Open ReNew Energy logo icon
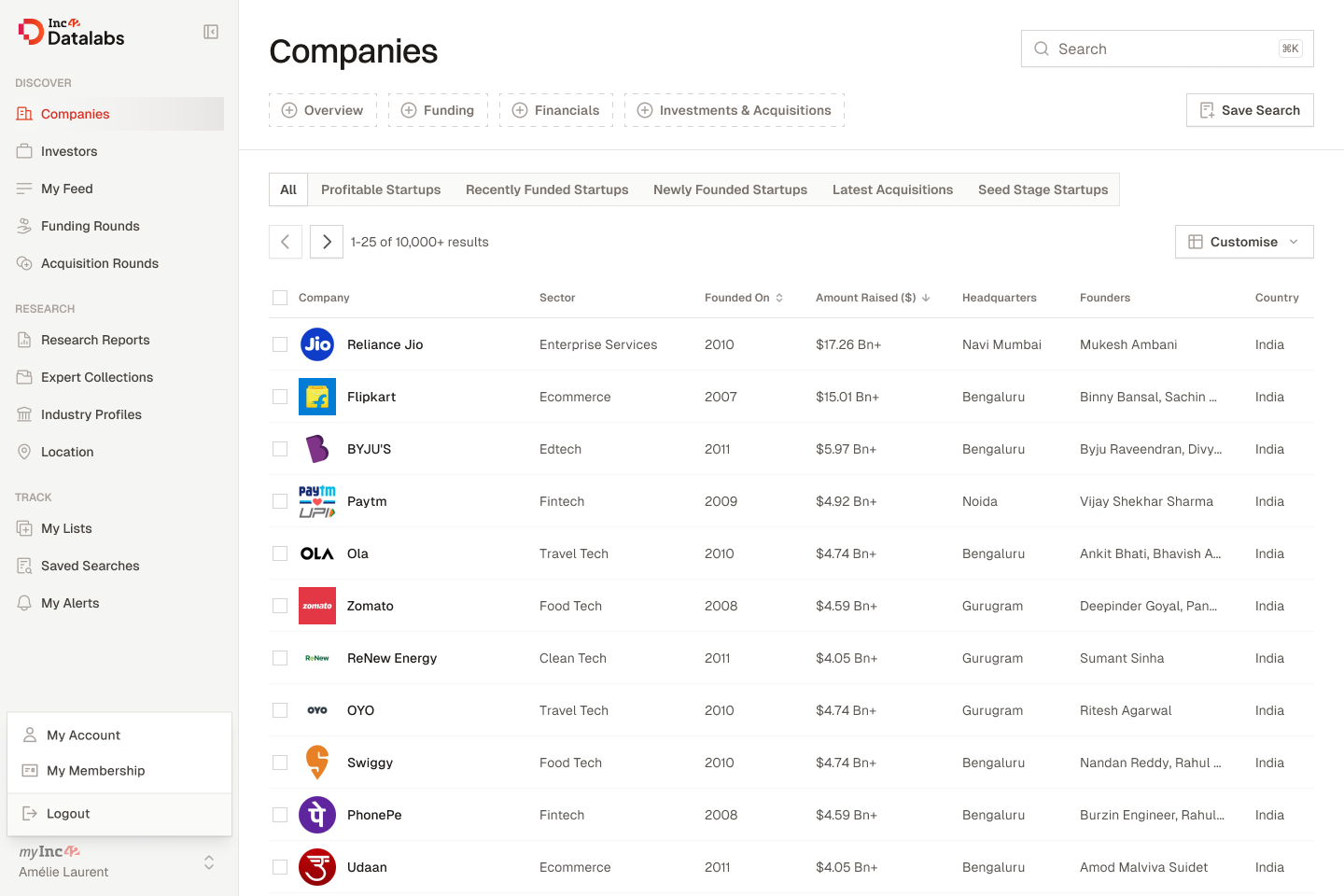Image resolution: width=1344 pixels, height=896 pixels. pyautogui.click(x=317, y=658)
